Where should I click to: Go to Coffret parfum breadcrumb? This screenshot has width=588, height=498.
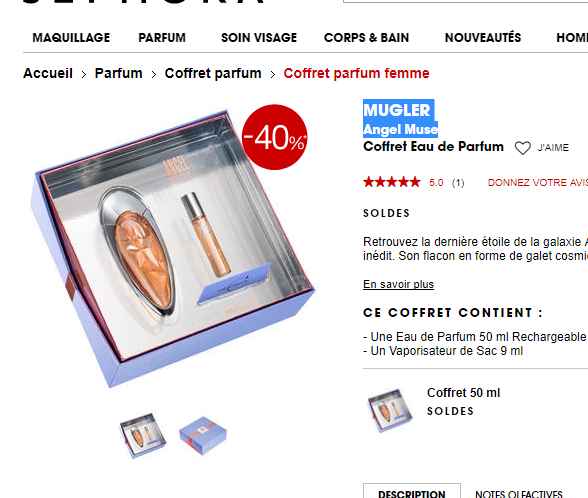(x=213, y=73)
